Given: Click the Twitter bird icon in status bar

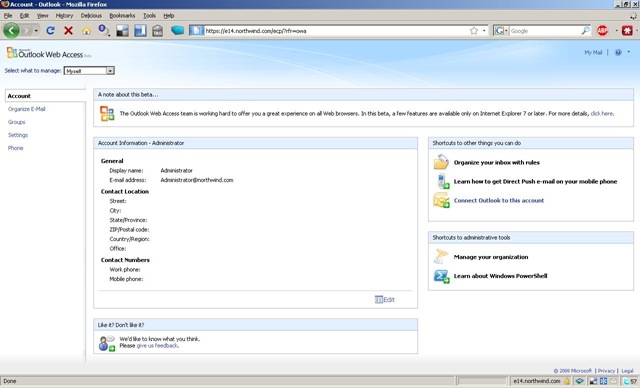Looking at the screenshot, I should (626, 381).
